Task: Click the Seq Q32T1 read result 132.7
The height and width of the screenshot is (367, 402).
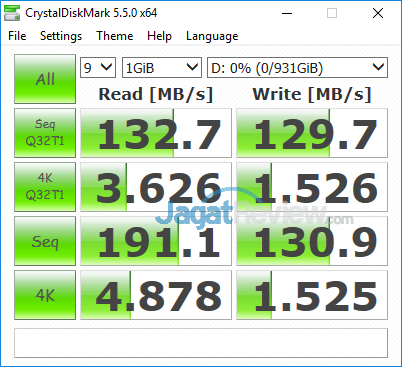Action: [x=156, y=133]
